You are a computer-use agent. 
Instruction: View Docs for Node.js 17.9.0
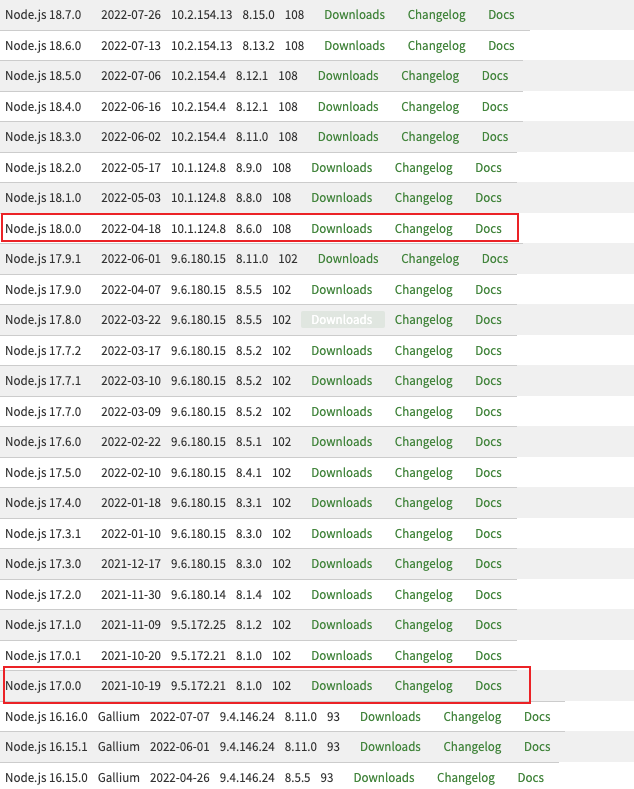tap(488, 290)
